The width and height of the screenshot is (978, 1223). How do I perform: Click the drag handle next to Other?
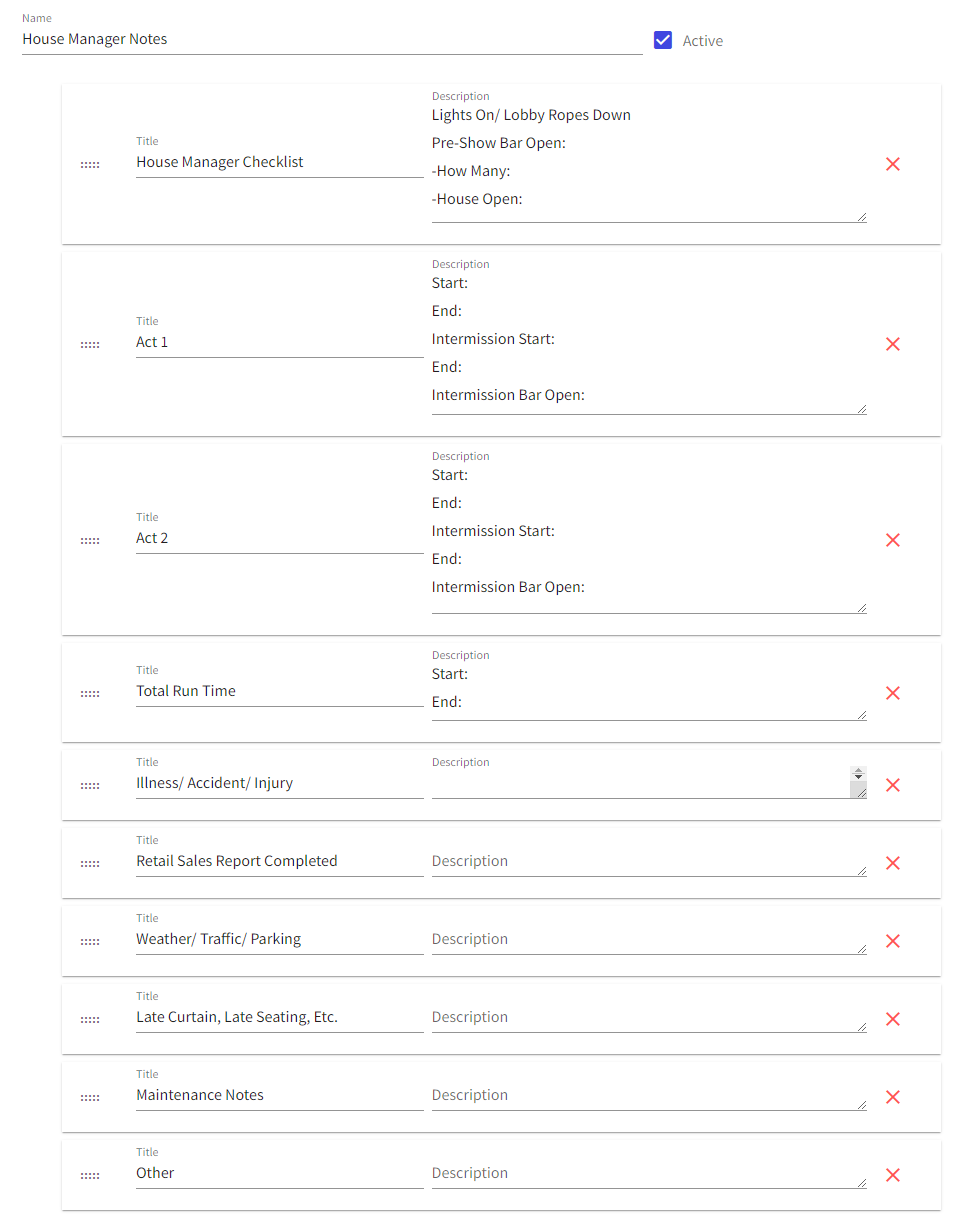click(90, 1176)
